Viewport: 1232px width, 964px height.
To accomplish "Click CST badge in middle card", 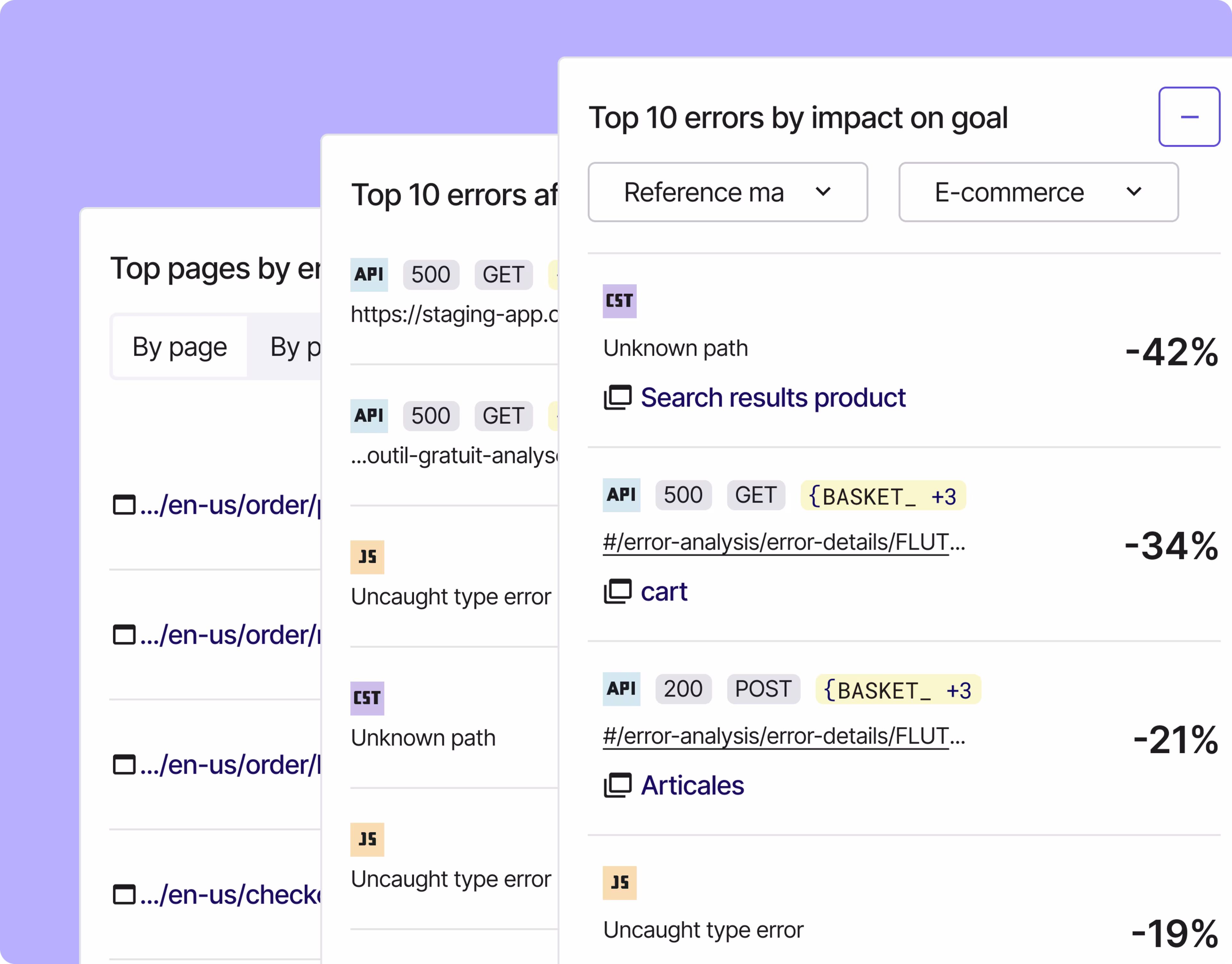I will click(x=367, y=698).
